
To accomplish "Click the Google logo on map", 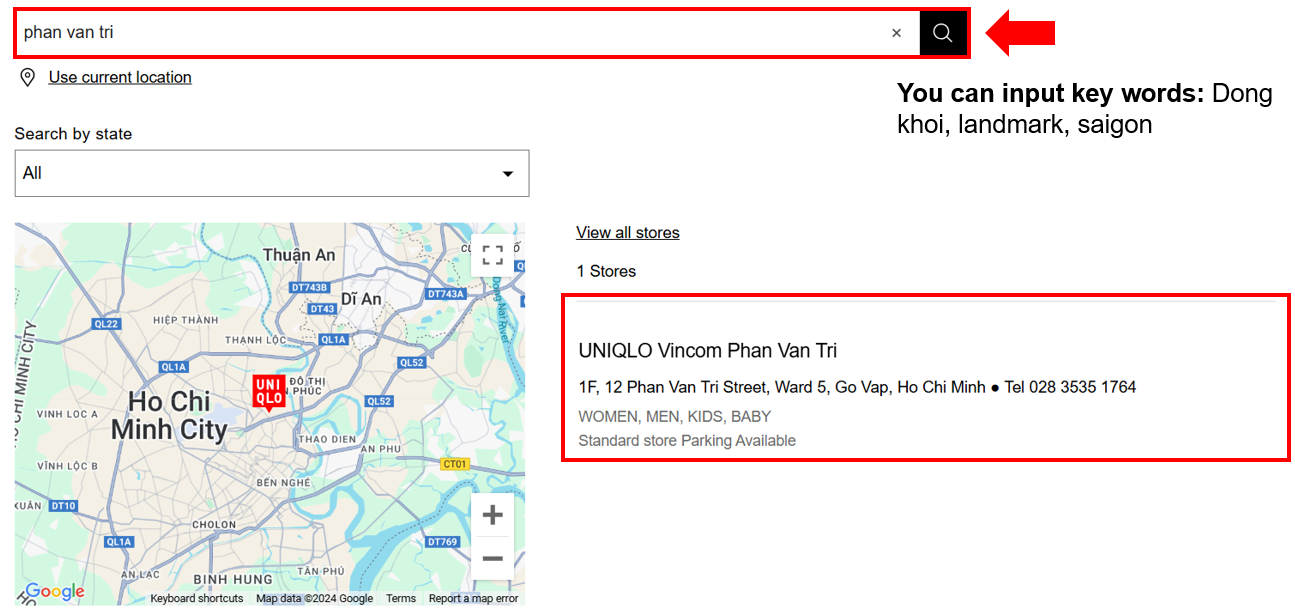I will 54,592.
